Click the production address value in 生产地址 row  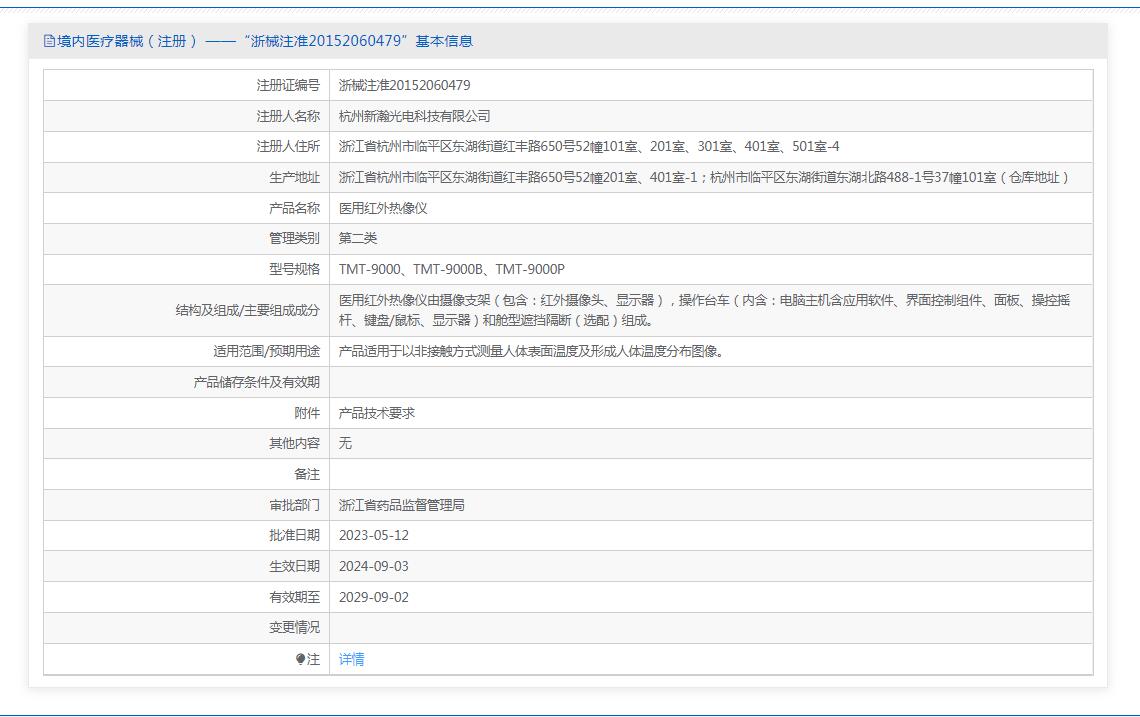pos(704,177)
